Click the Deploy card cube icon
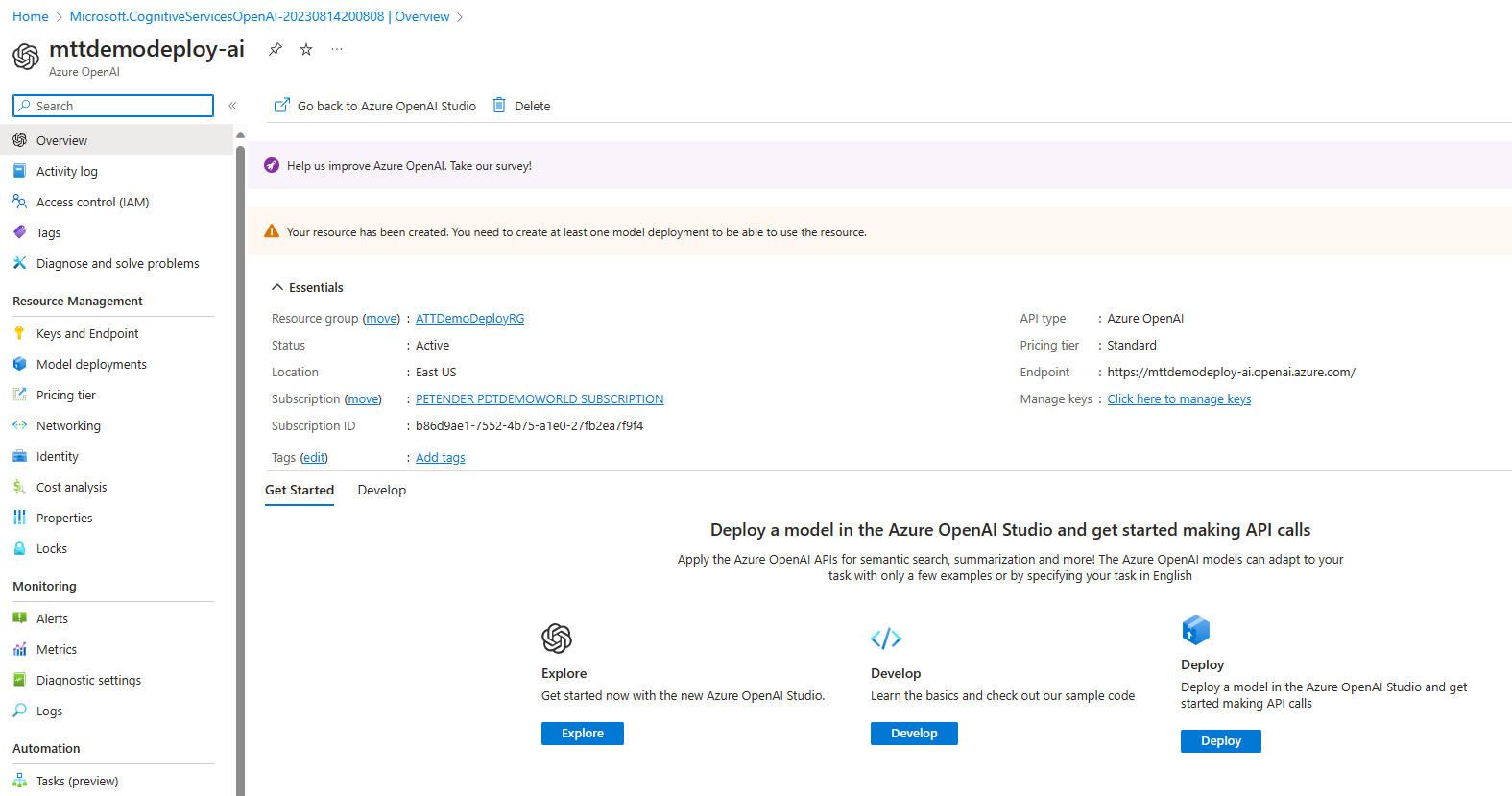The image size is (1512, 796). point(1196,630)
